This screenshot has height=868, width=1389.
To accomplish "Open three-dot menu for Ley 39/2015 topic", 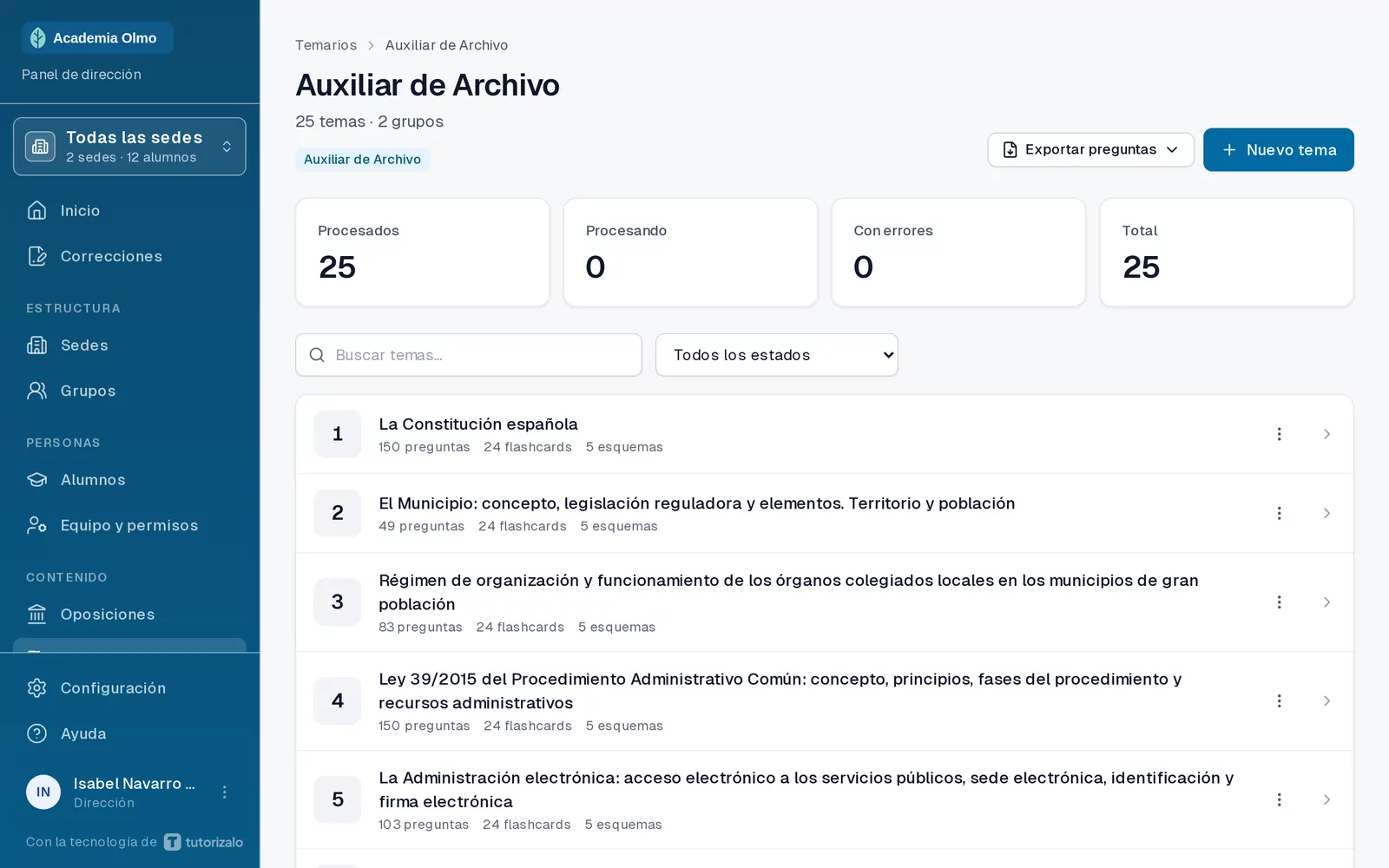I will pos(1279,700).
